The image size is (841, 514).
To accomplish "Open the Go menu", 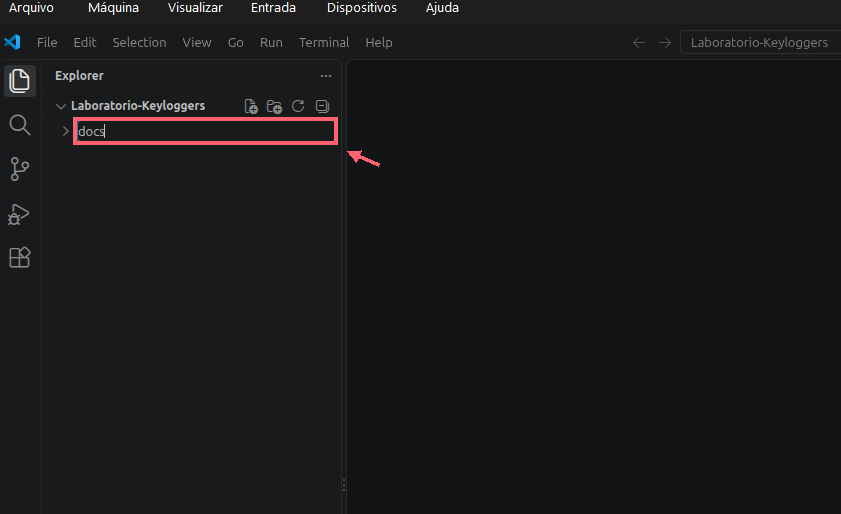I will (x=235, y=42).
